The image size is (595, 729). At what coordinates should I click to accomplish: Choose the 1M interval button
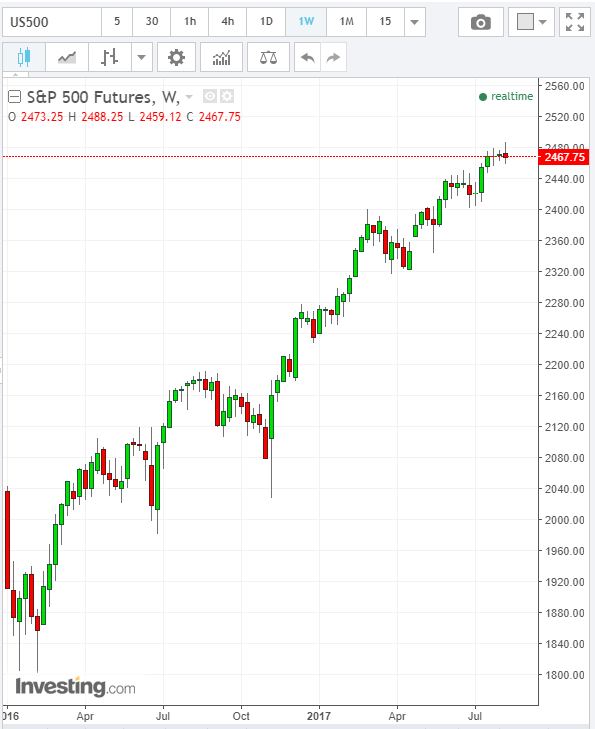[346, 22]
